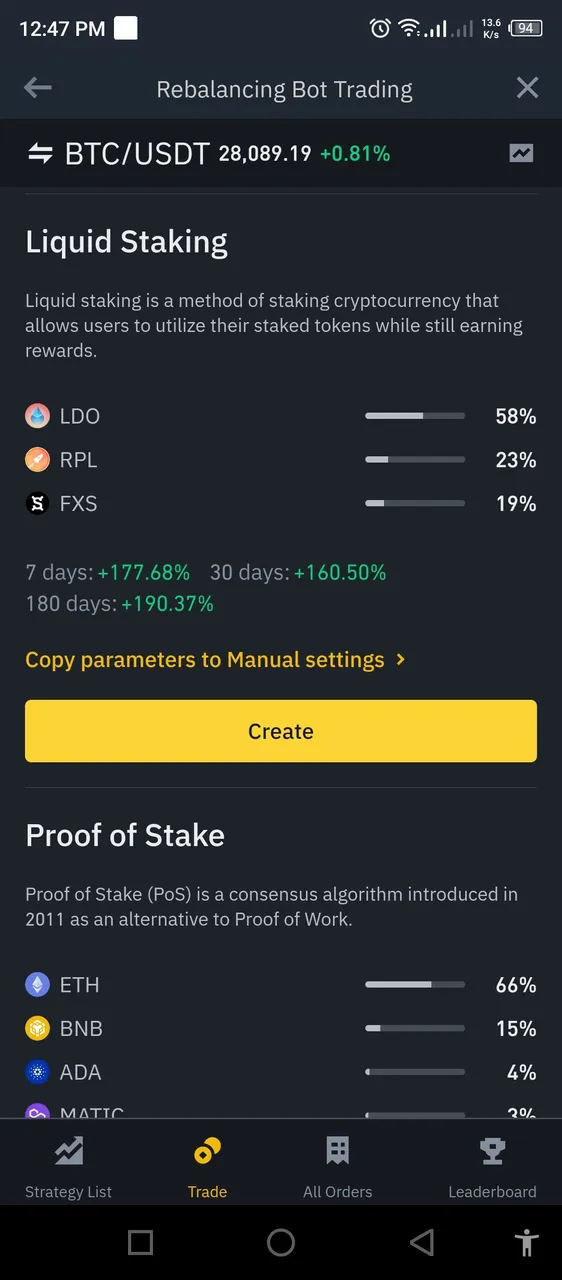This screenshot has height=1280, width=562.
Task: Create the Liquid Staking bot
Action: point(281,731)
